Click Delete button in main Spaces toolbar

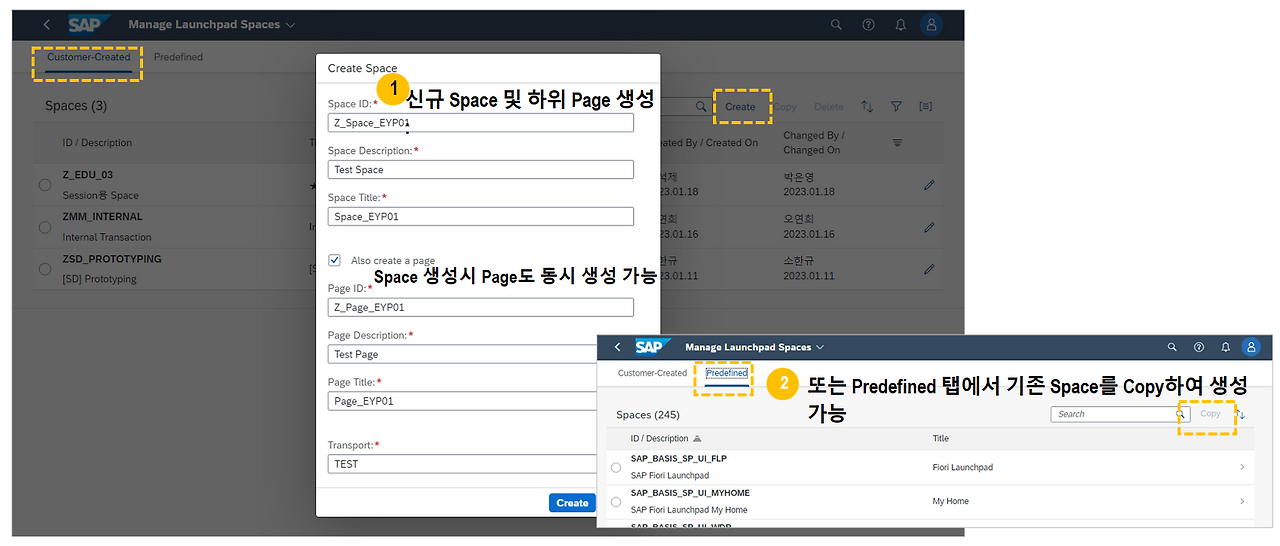(828, 106)
